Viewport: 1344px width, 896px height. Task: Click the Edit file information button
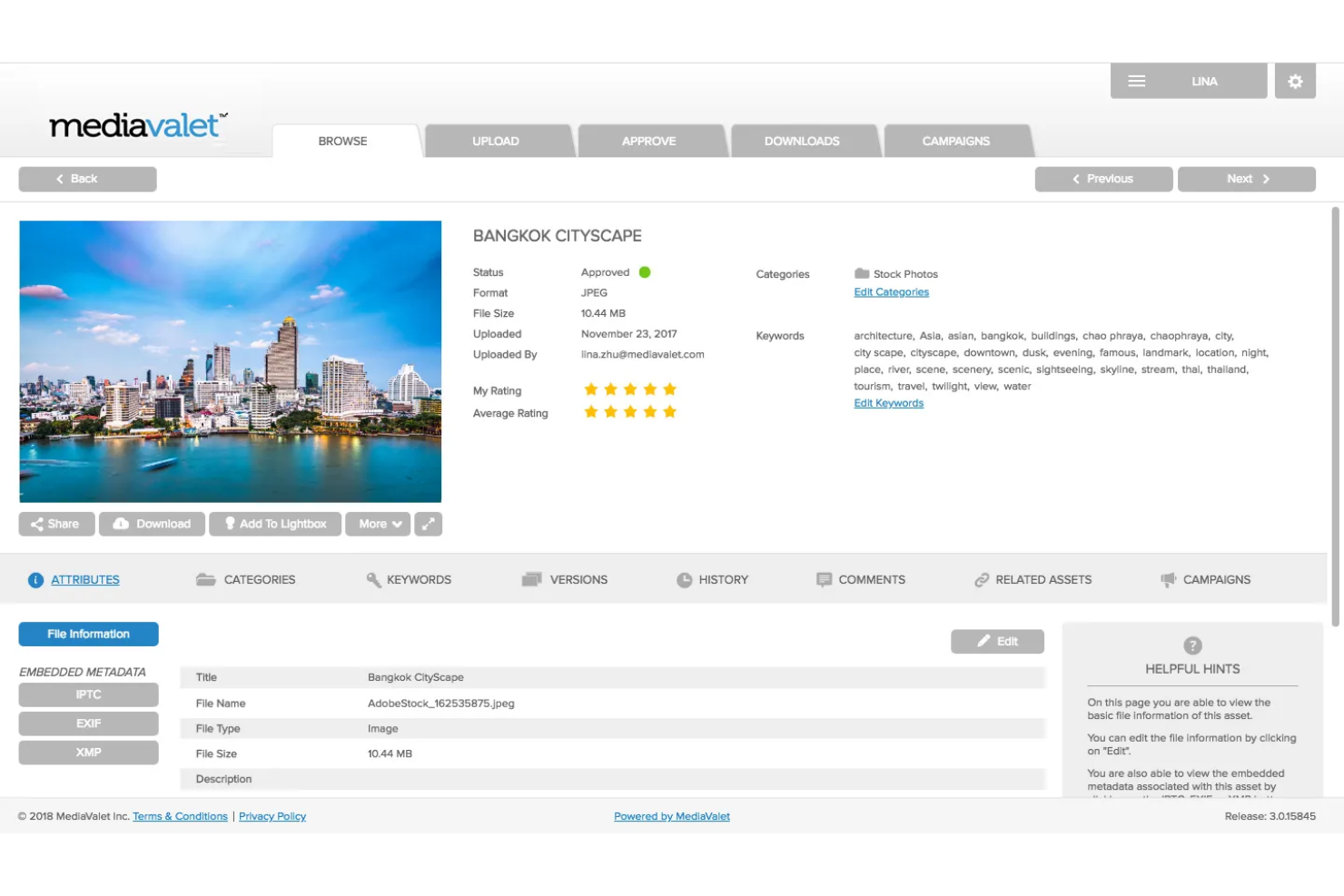pos(997,641)
